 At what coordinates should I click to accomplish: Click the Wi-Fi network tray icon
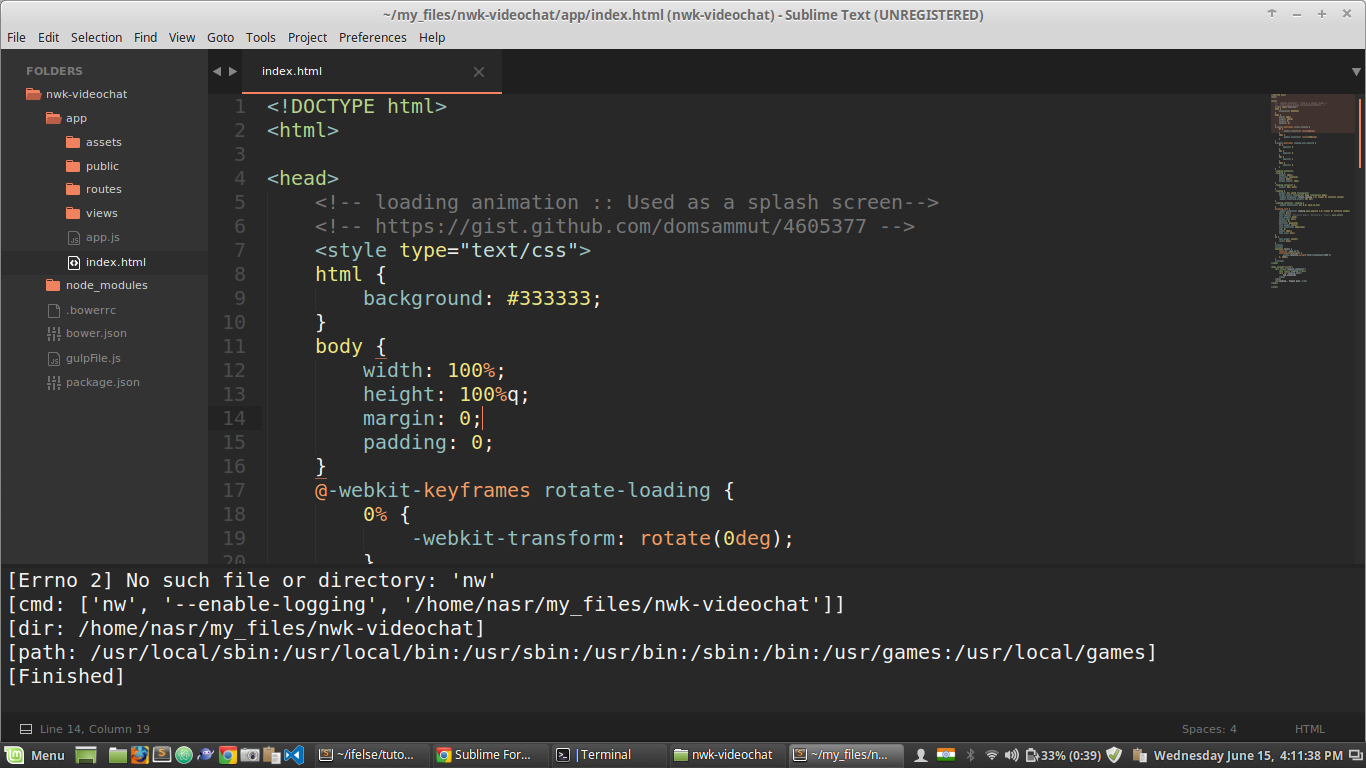(x=991, y=755)
